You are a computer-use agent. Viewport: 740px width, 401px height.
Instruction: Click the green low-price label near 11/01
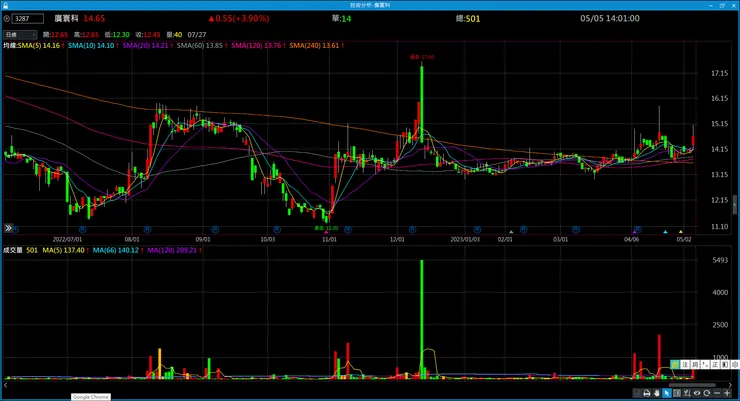click(x=326, y=228)
